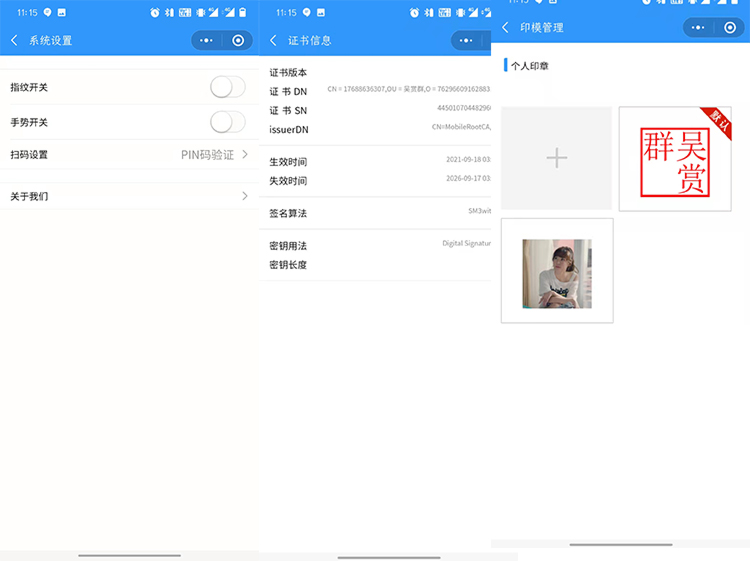Tap the back arrow beside 印模管理
750x561 pixels.
(505, 28)
